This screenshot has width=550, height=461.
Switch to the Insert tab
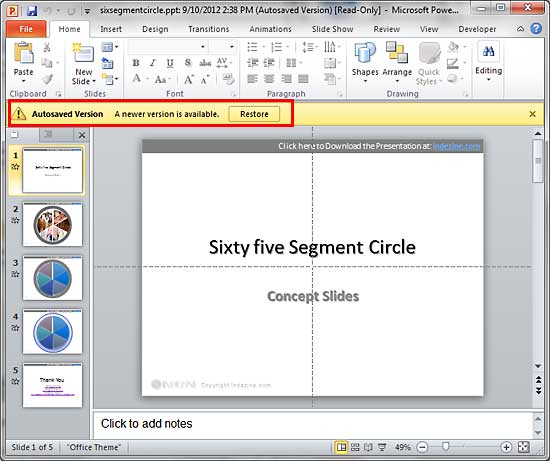[111, 29]
